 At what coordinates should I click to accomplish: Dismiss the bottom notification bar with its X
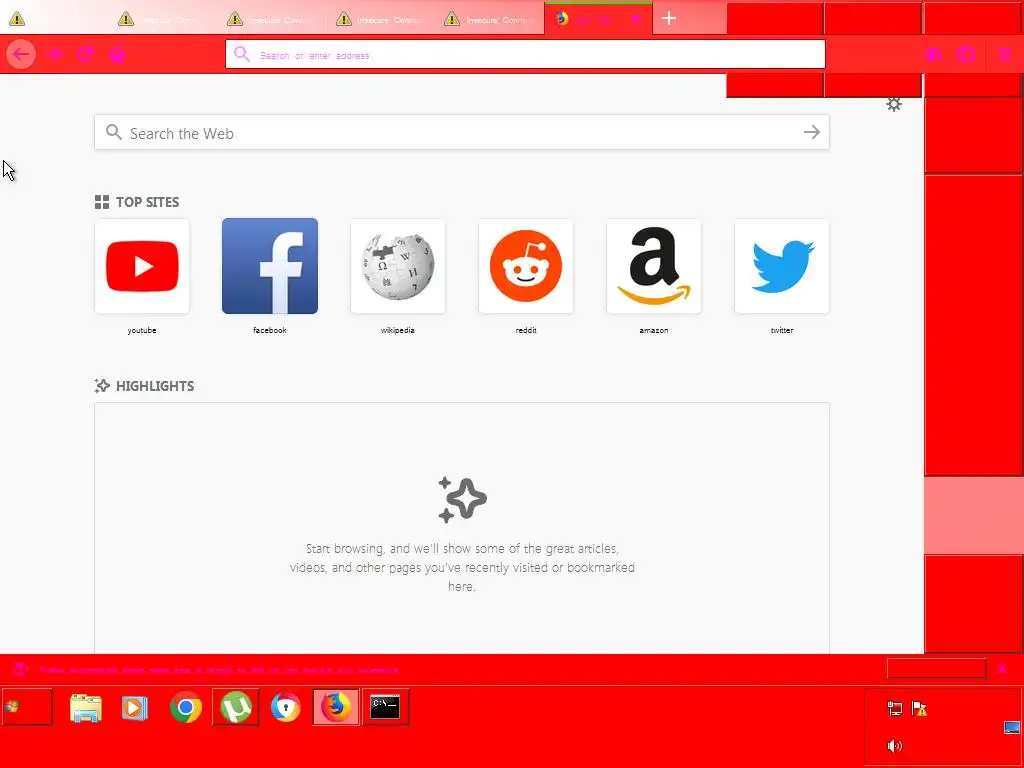coord(1002,669)
